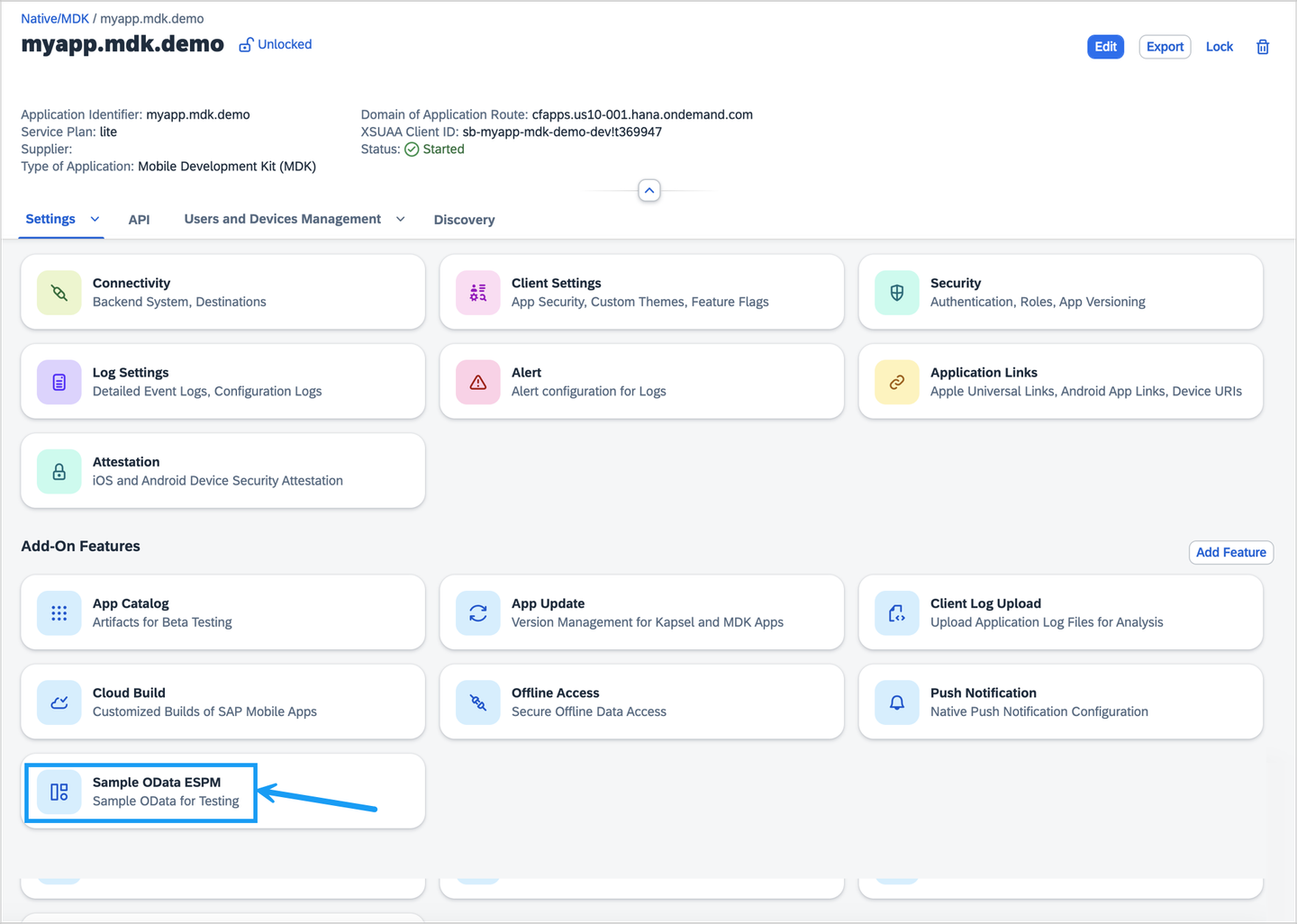Open Users and Devices Management tab
The height and width of the screenshot is (924, 1297).
(x=283, y=219)
